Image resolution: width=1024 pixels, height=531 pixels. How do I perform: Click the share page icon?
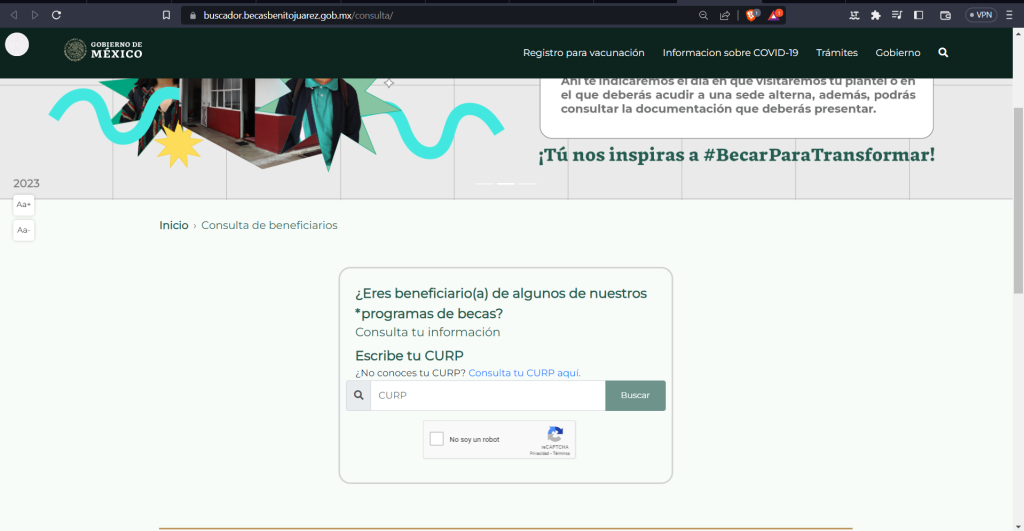725,15
